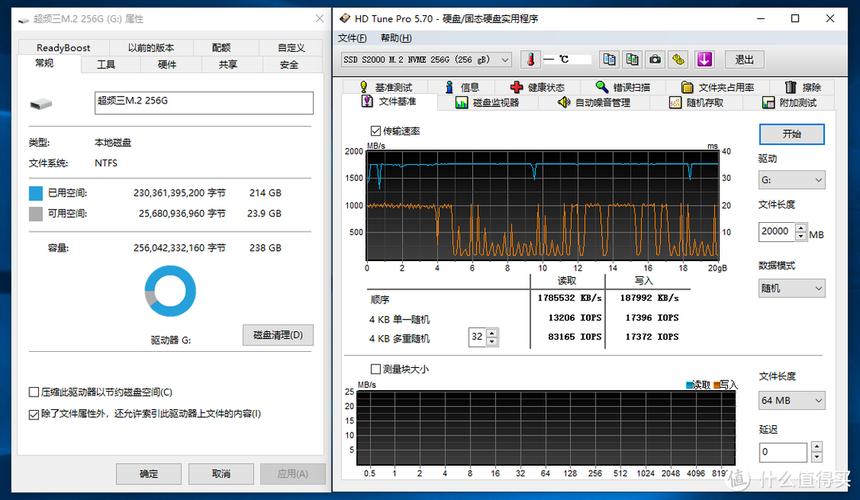Open the File (文件) menu

[x=352, y=38]
